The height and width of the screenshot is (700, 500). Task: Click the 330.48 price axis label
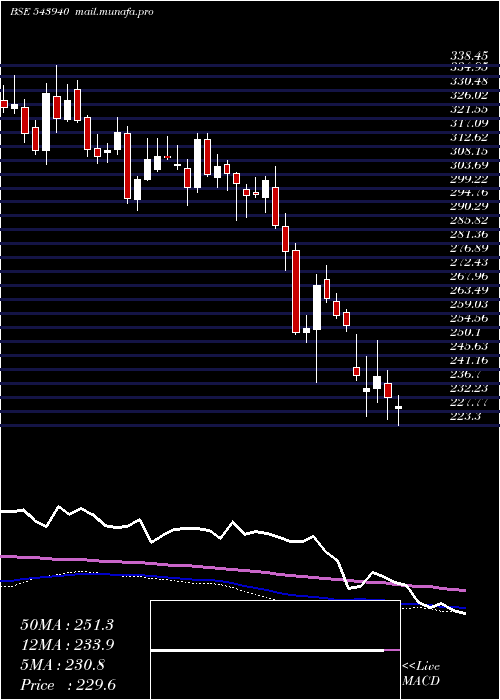point(468,82)
